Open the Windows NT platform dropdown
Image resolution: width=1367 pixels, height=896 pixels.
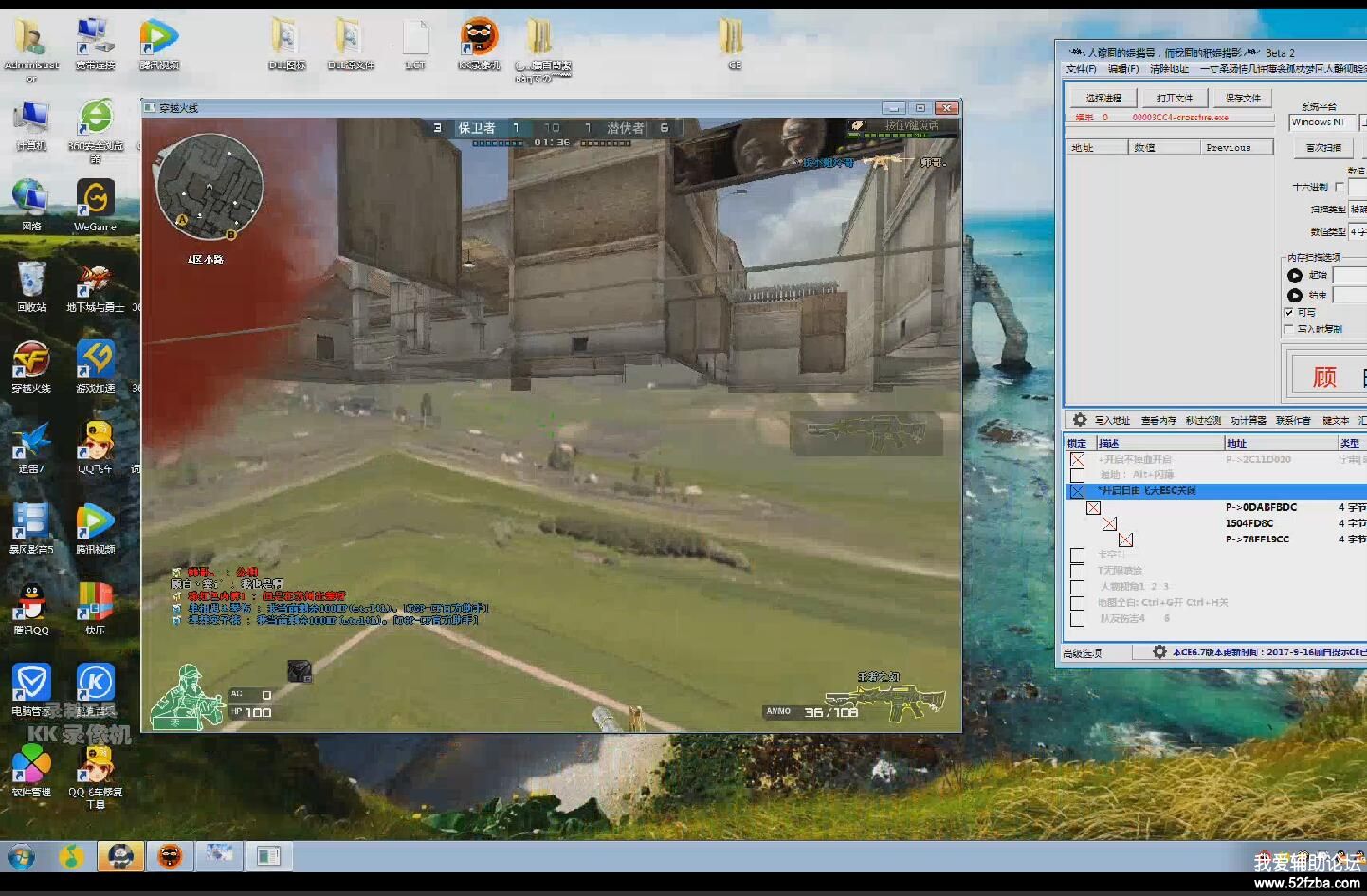click(x=1322, y=122)
